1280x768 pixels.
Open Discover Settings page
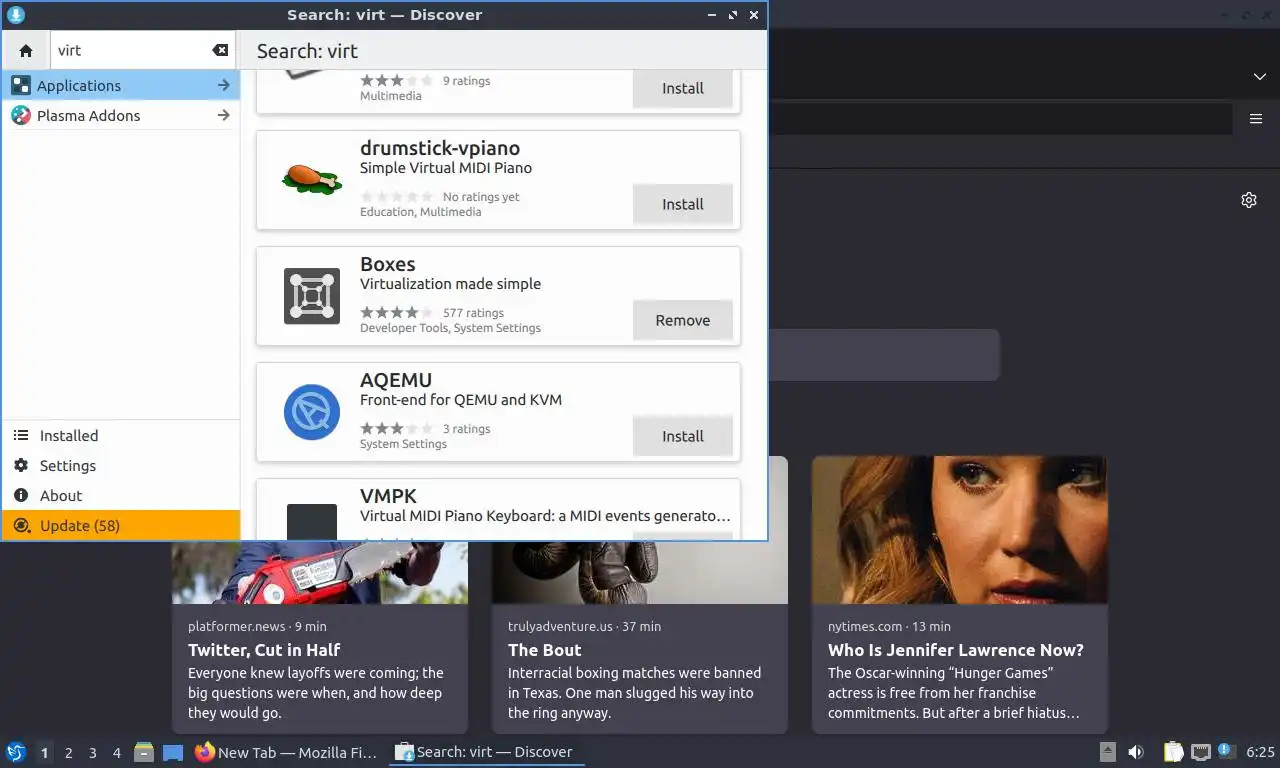(x=121, y=465)
